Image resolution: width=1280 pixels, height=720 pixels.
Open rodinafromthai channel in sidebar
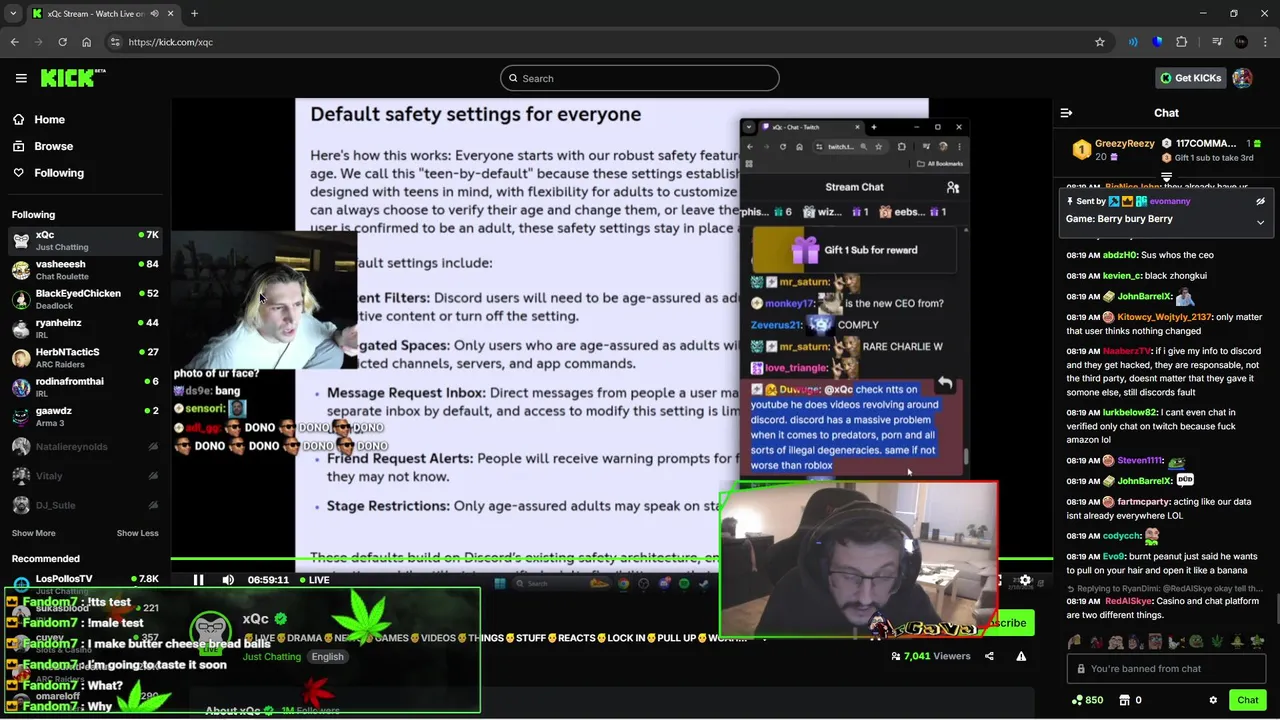85,387
